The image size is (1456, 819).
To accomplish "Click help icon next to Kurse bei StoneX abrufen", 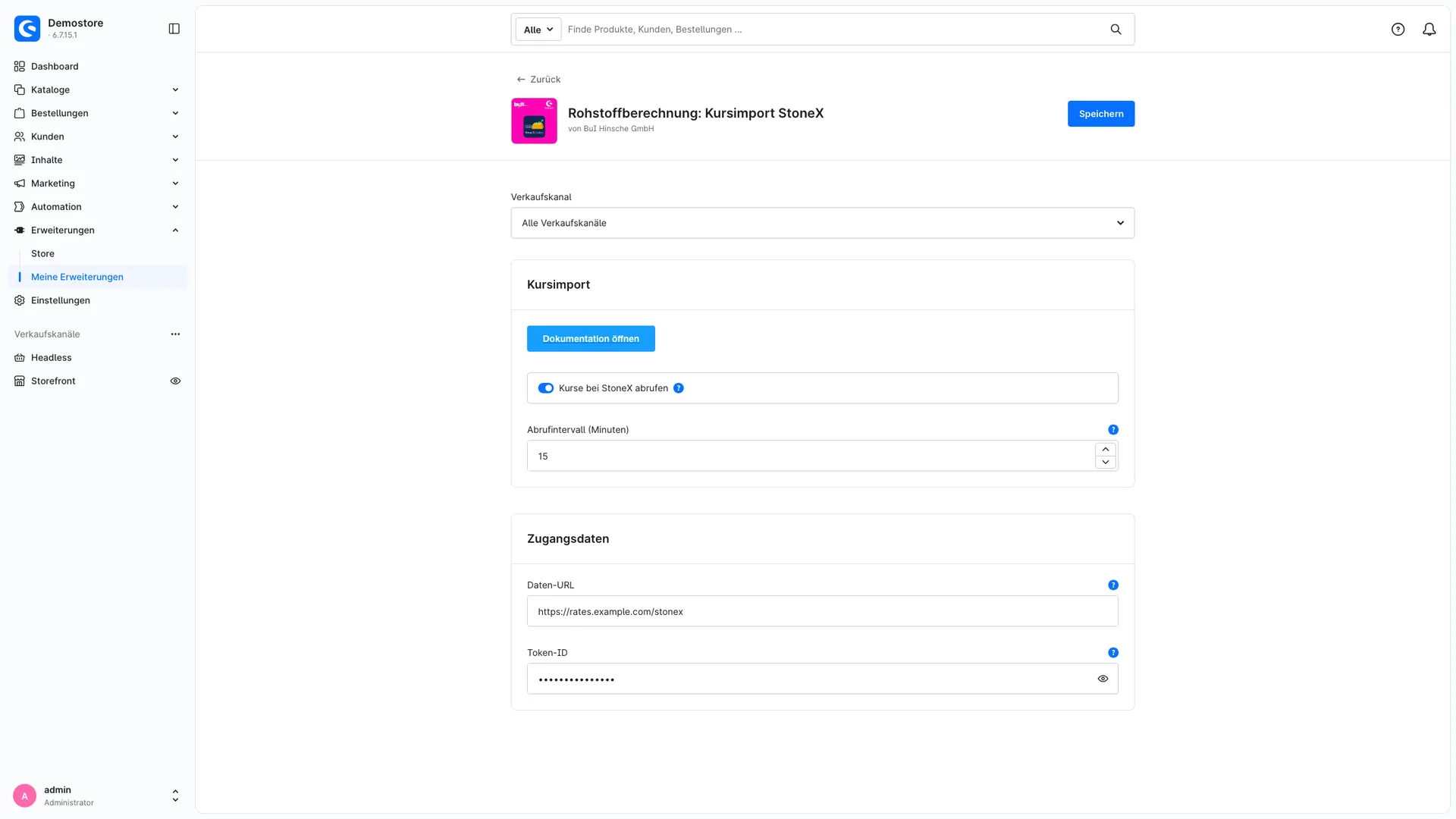I will tap(679, 388).
